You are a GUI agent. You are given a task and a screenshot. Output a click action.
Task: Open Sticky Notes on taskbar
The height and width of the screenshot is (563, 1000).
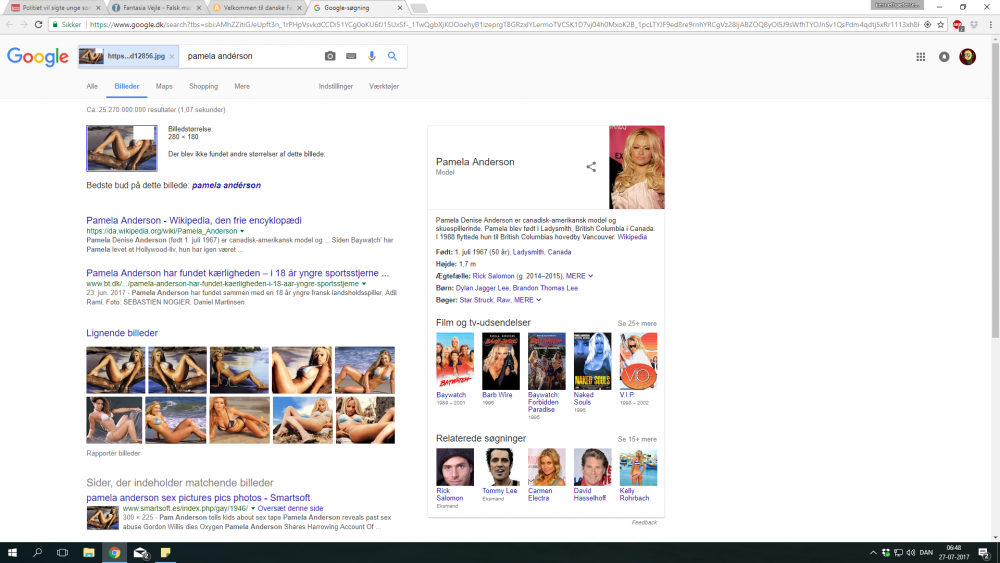[x=166, y=553]
